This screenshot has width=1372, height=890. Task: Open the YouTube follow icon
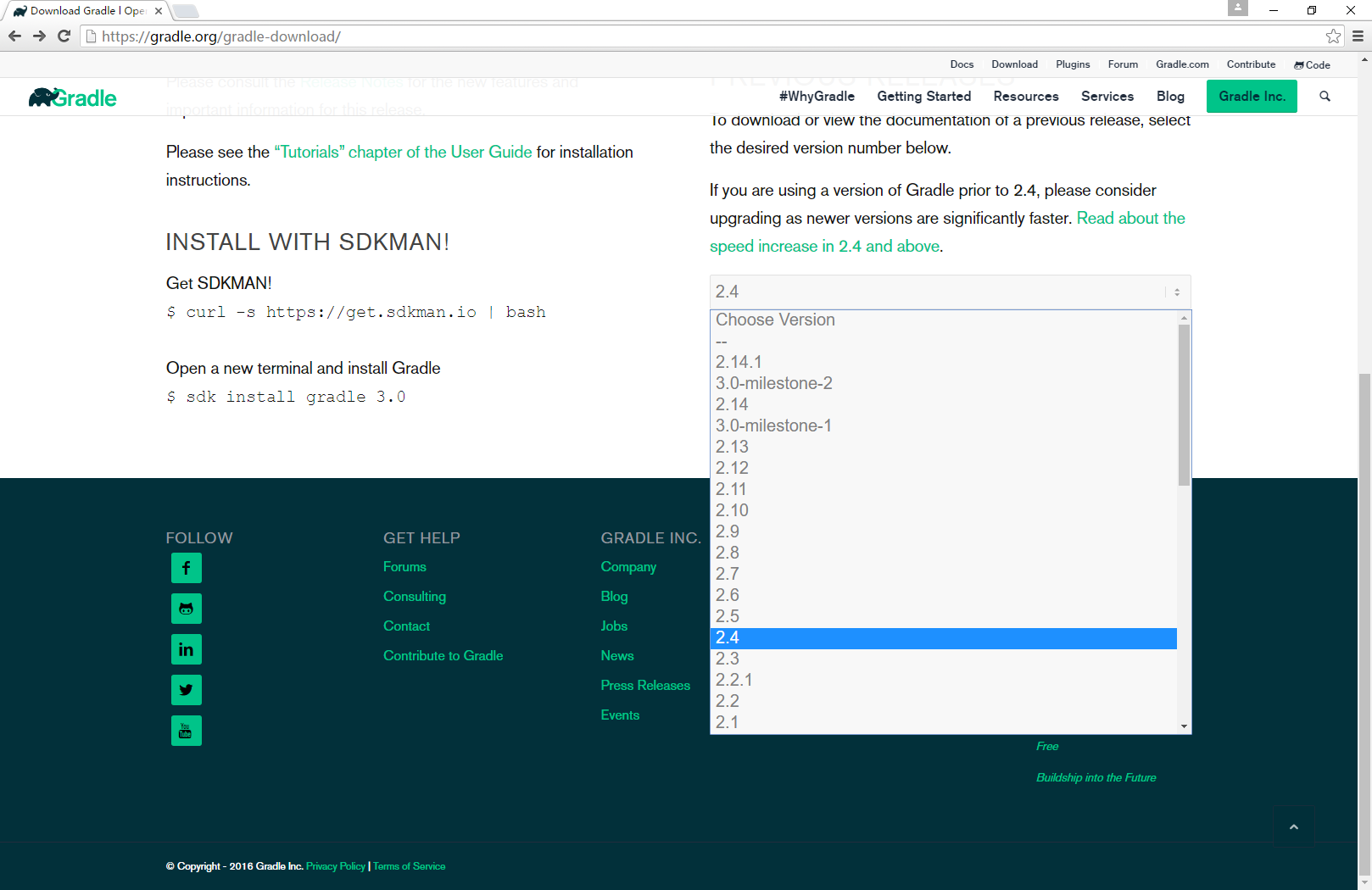(x=187, y=731)
